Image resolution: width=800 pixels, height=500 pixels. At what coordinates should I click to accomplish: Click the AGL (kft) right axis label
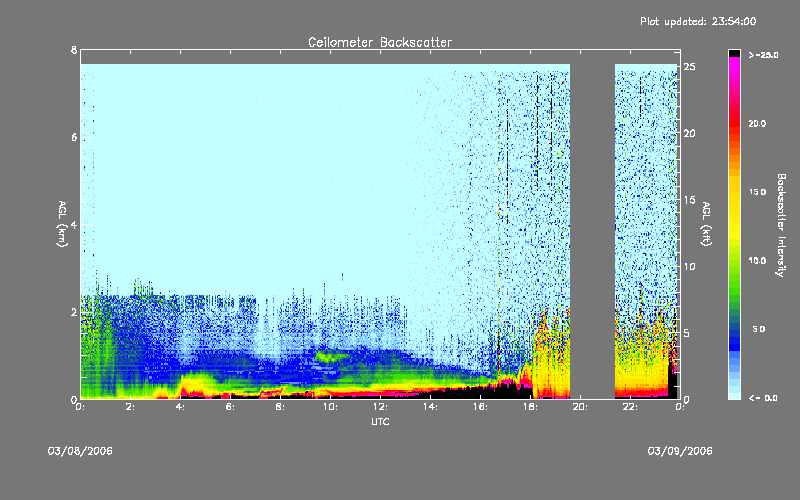pos(706,226)
